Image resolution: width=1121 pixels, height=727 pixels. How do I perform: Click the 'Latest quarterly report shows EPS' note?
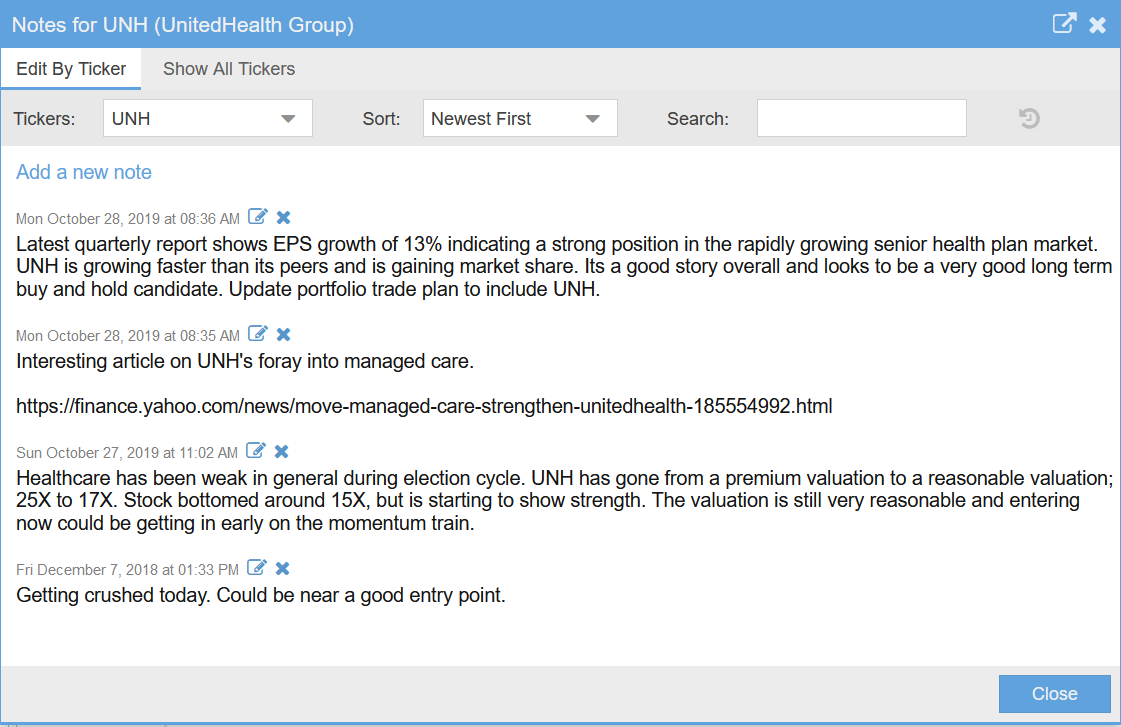564,267
